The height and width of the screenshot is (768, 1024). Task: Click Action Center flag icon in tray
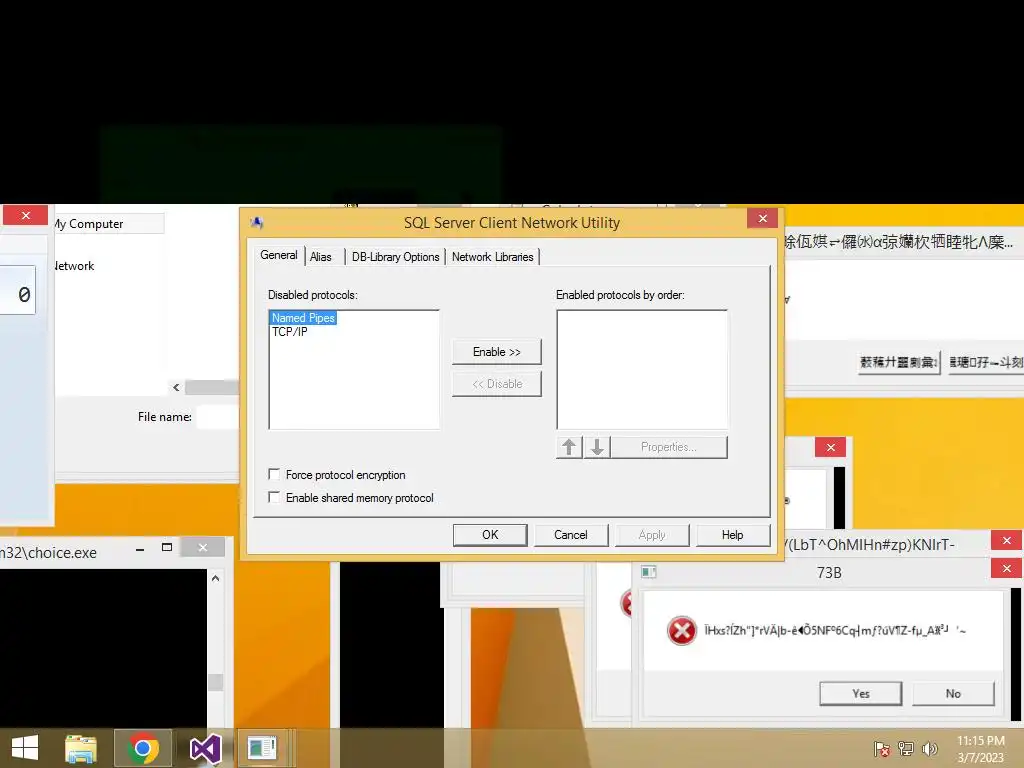[882, 749]
